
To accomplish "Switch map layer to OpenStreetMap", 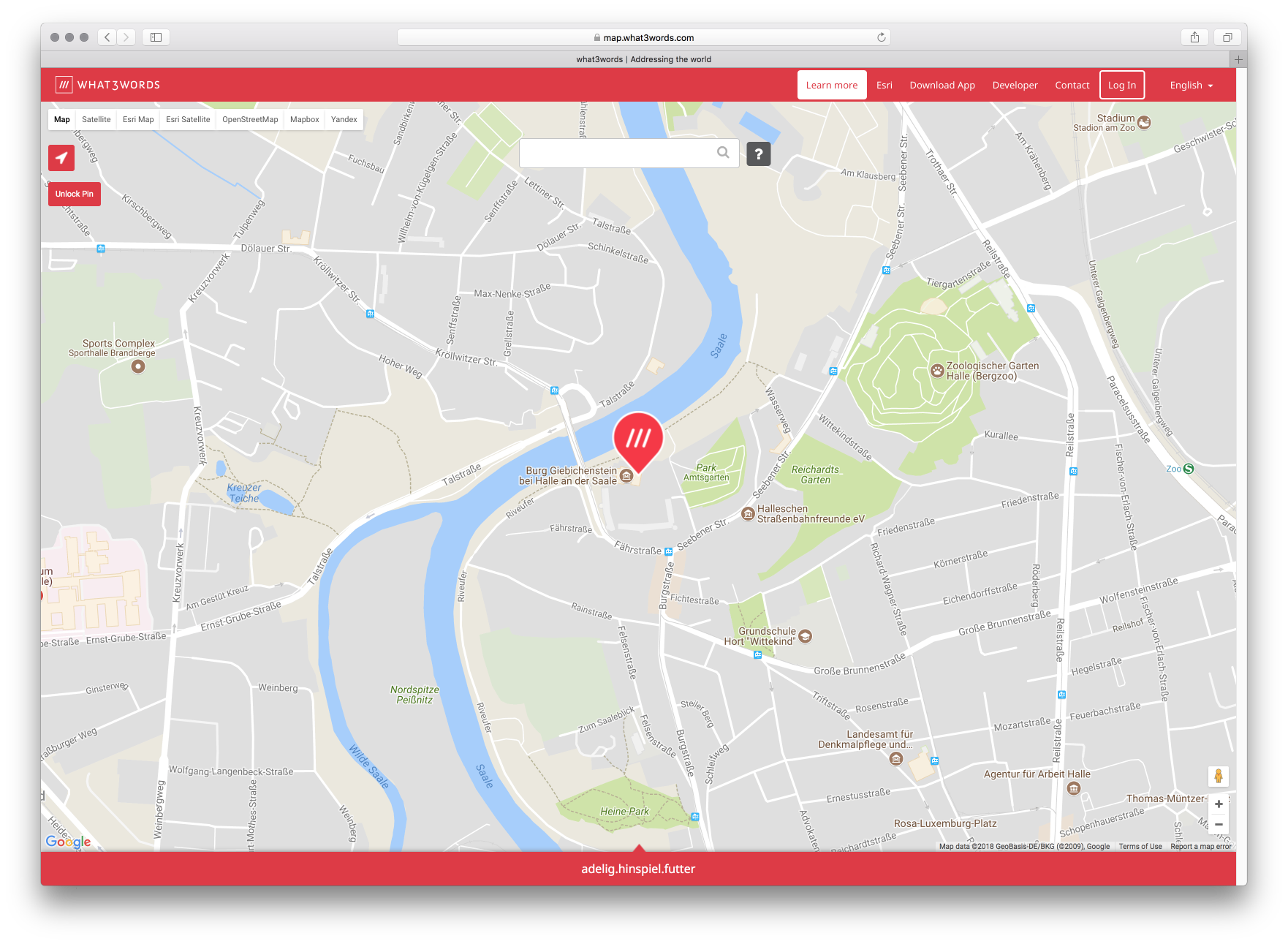I will click(250, 119).
